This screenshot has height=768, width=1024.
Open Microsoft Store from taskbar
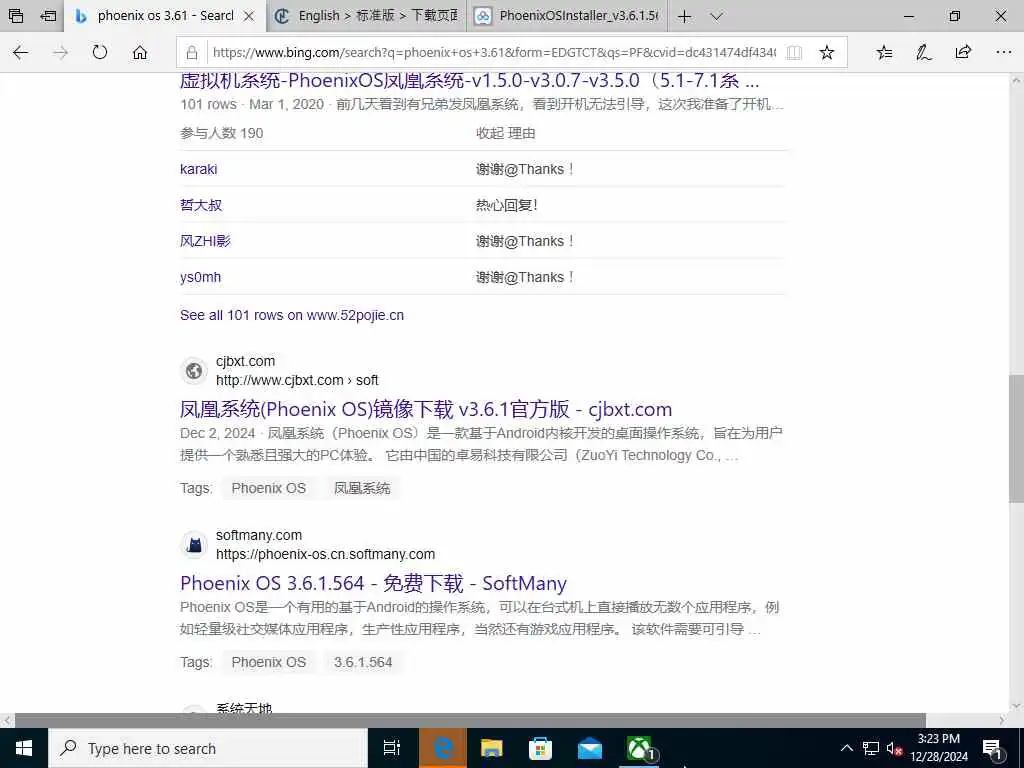[540, 748]
